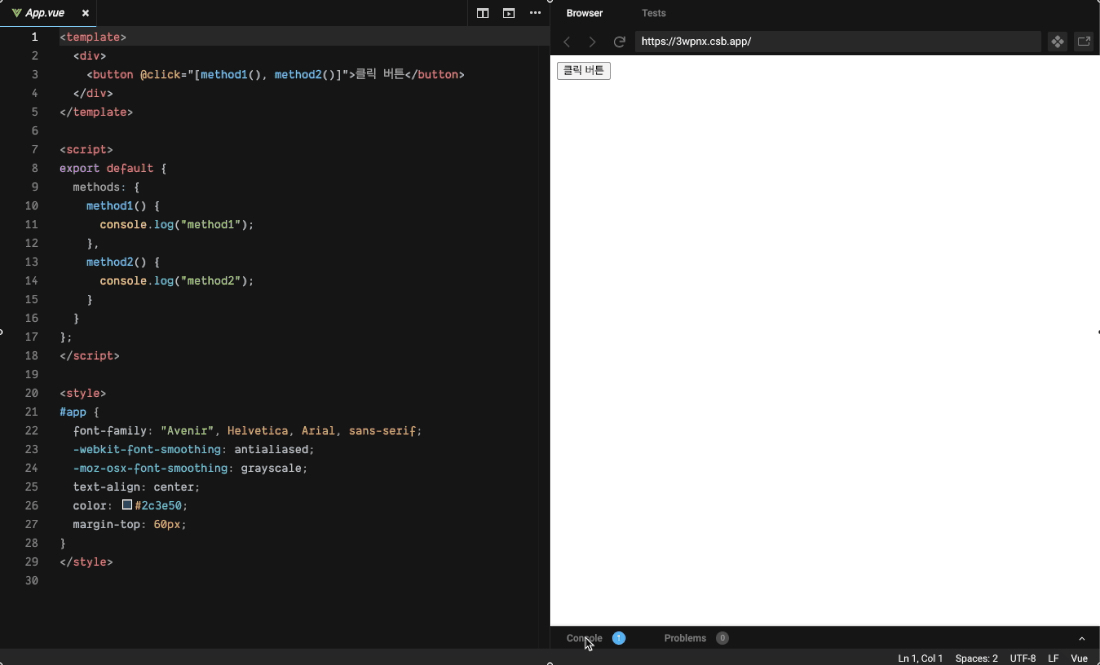Toggle the preview panel icon
The height and width of the screenshot is (665, 1100).
click(x=509, y=13)
